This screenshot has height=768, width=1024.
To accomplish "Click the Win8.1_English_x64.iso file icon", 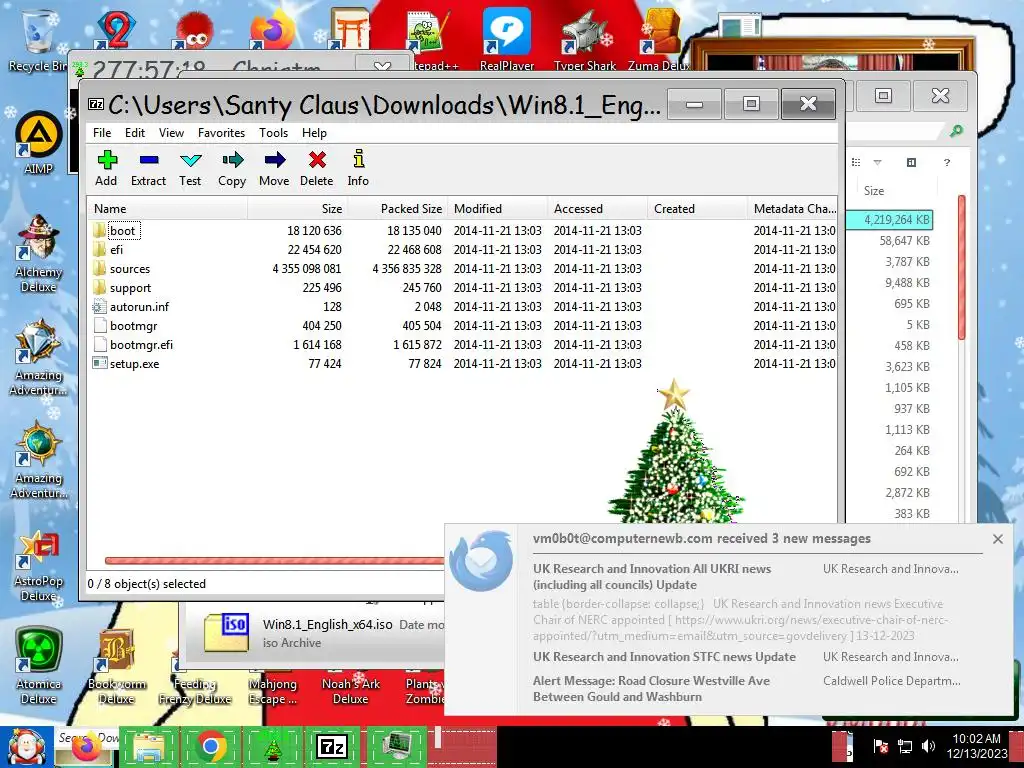I will 226,632.
